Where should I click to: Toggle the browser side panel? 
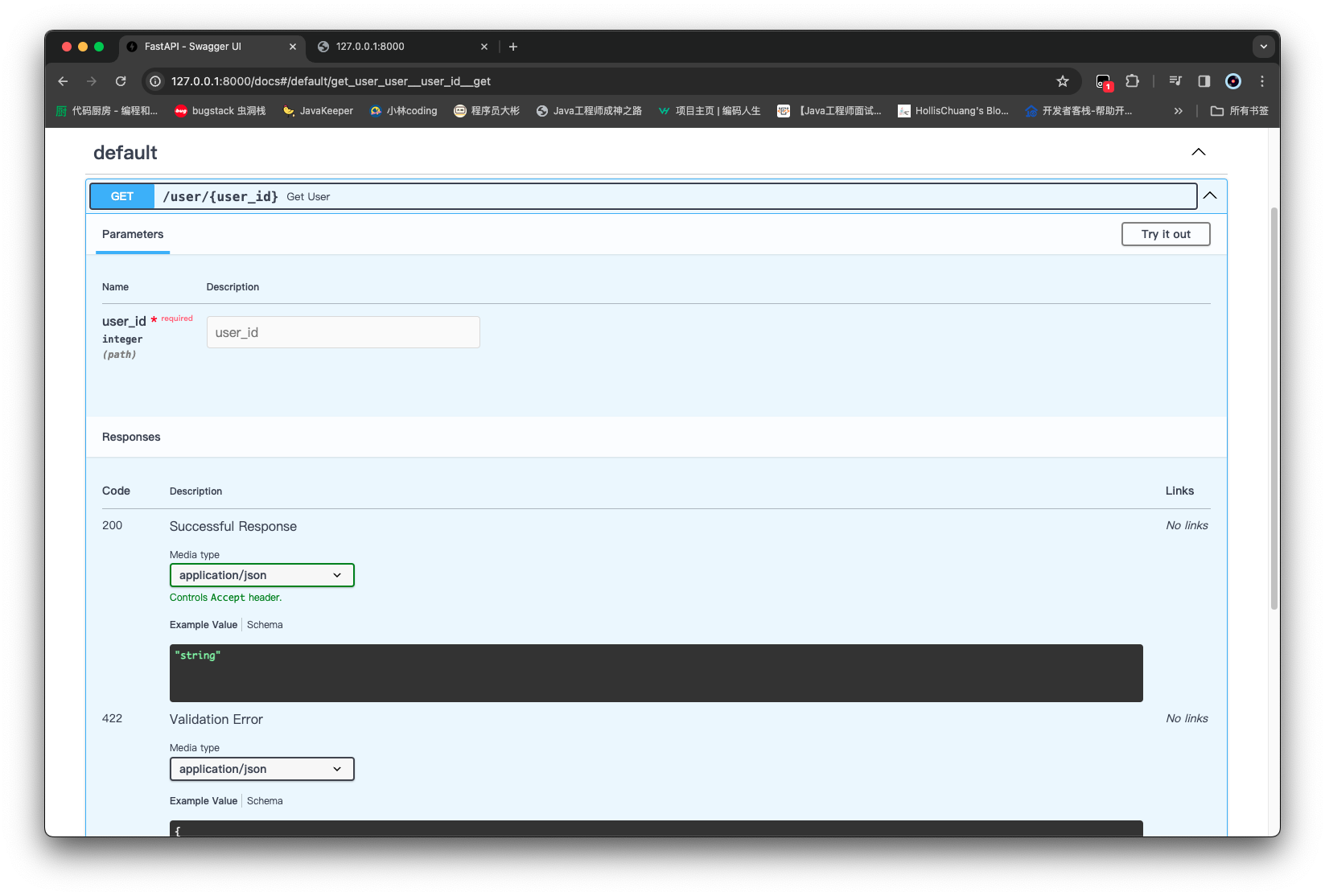pyautogui.click(x=1204, y=81)
